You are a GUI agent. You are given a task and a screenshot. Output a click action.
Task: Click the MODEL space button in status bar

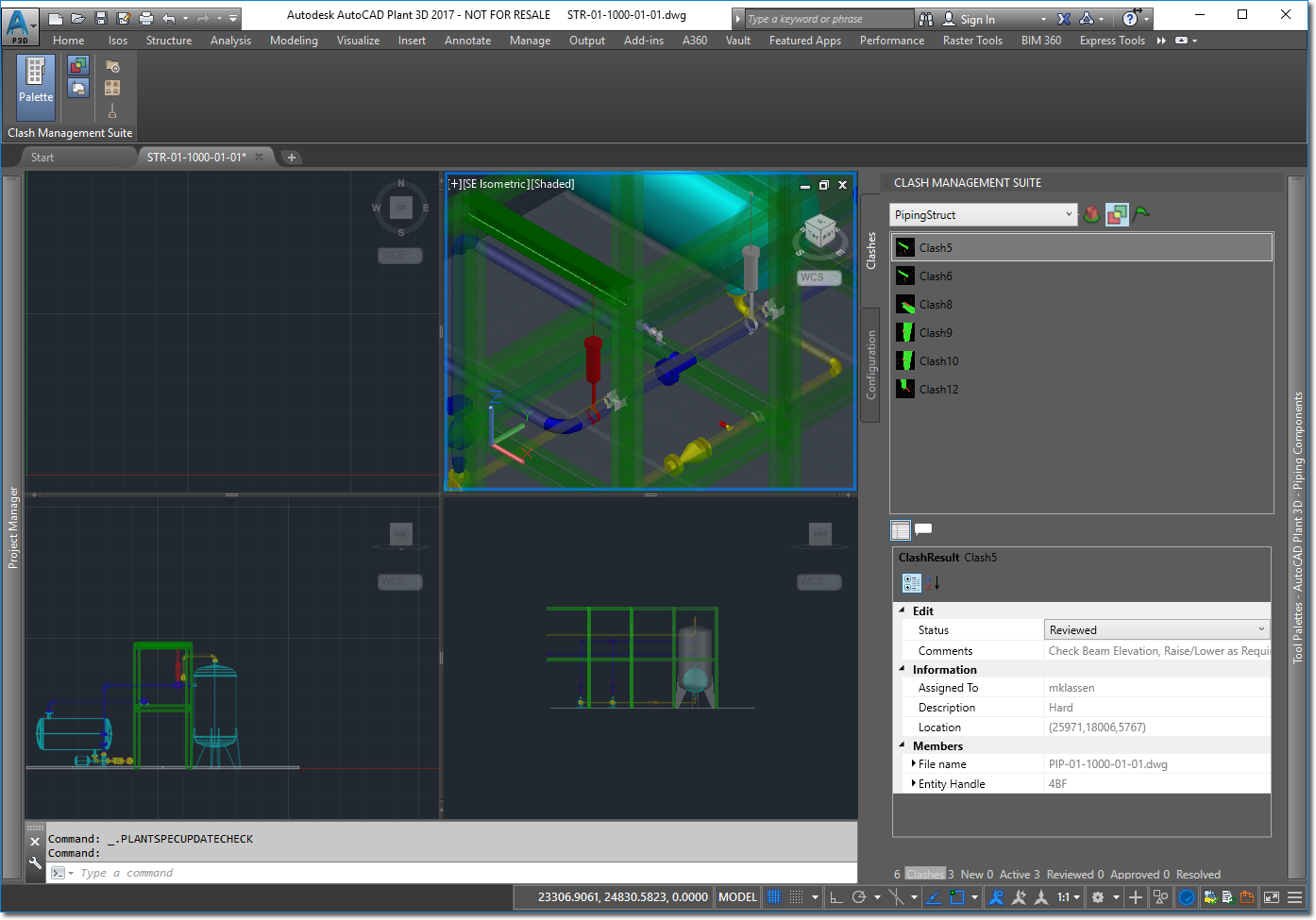pos(737,897)
